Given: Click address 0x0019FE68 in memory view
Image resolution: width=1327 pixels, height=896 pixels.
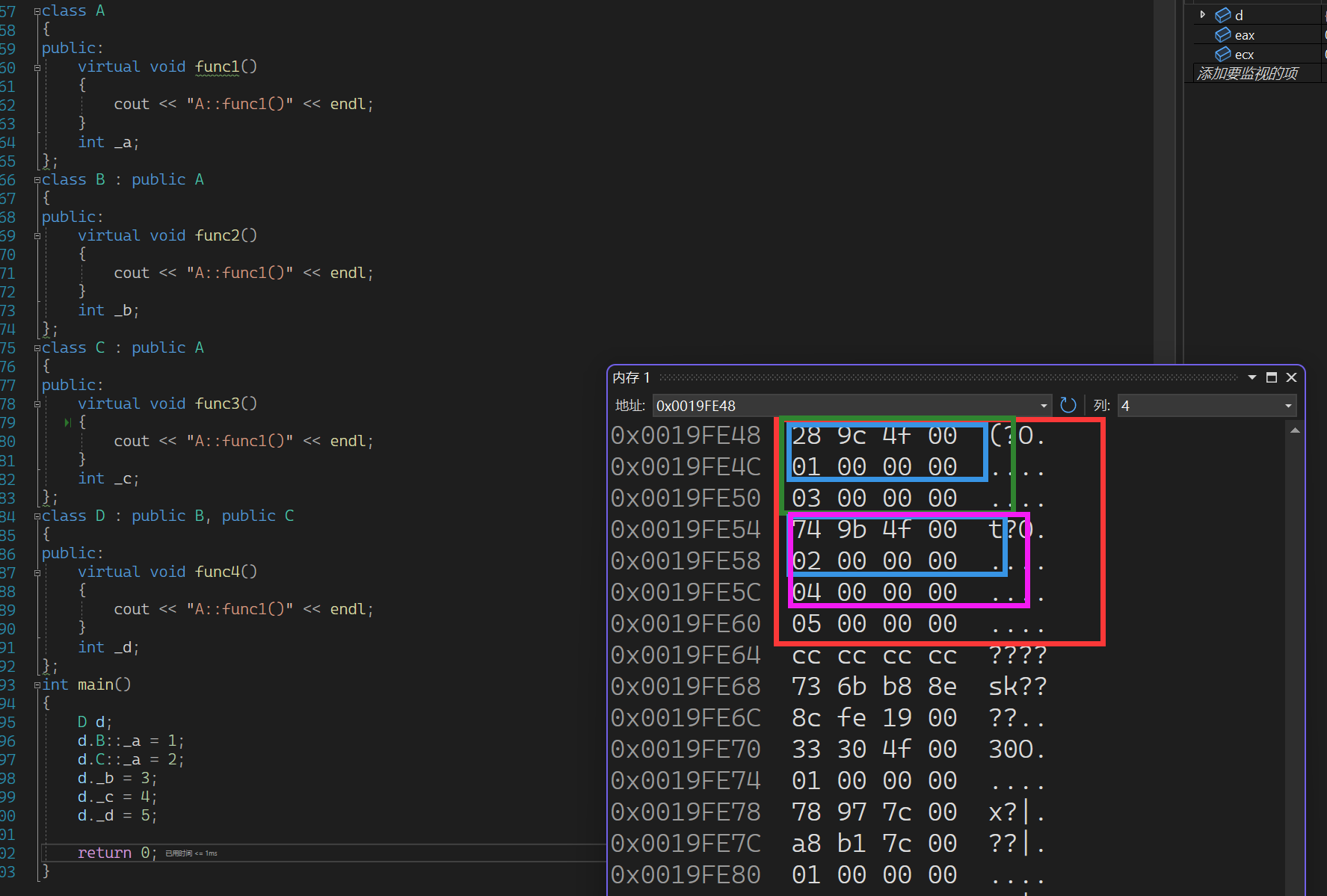Looking at the screenshot, I should click(x=686, y=686).
